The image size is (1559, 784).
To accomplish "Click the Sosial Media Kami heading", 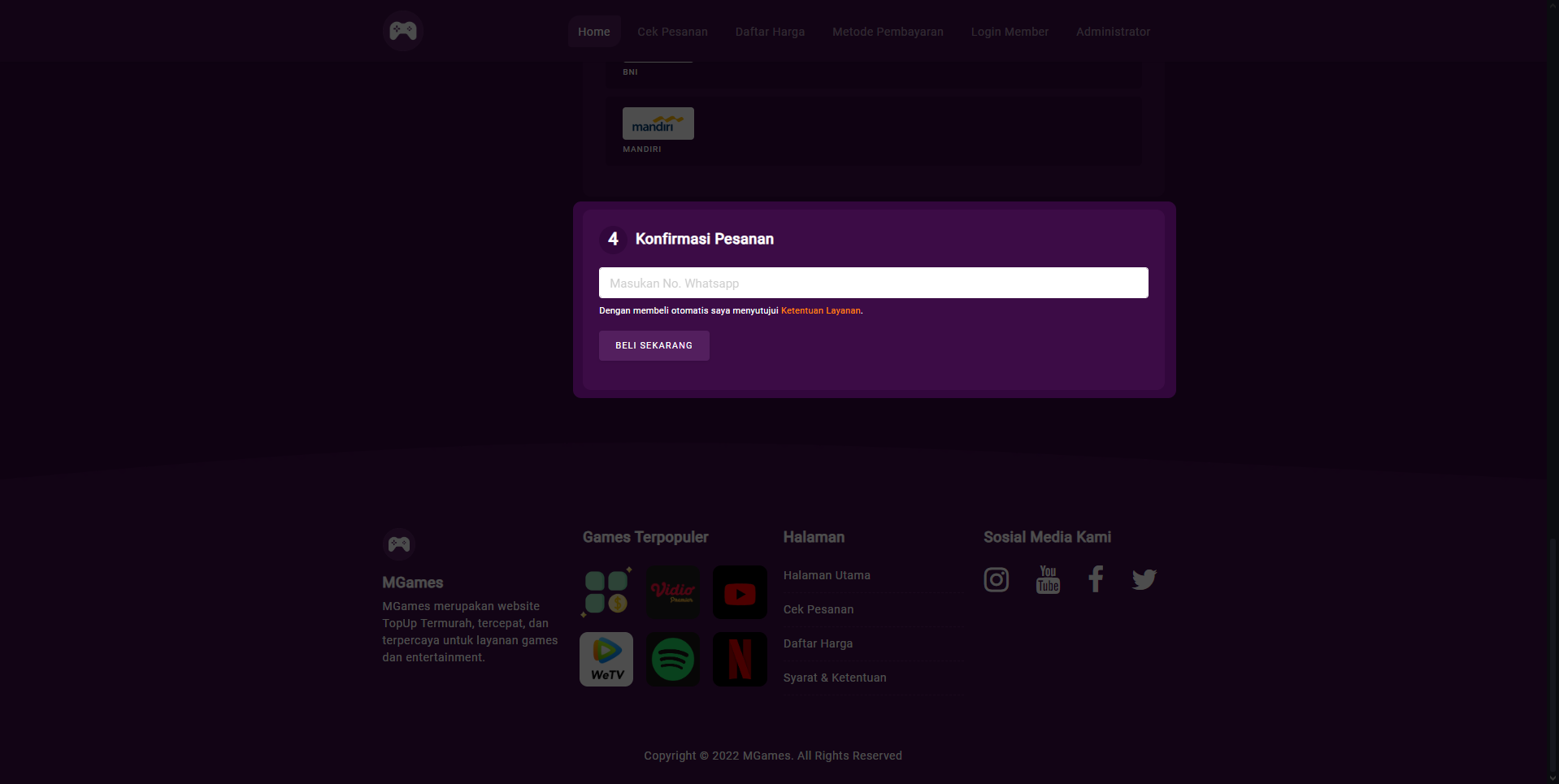I will [1047, 537].
